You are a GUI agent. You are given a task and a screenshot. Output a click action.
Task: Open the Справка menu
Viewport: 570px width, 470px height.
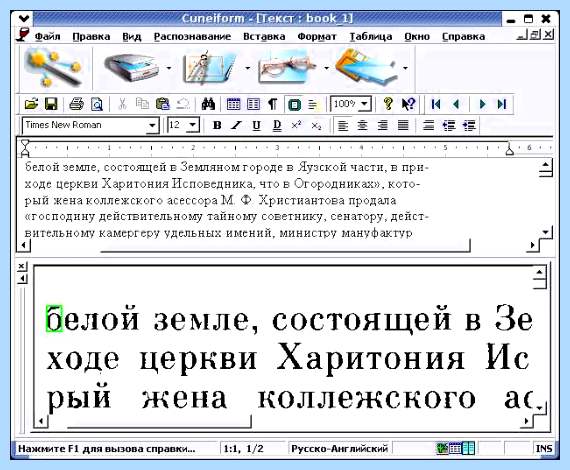coord(463,37)
